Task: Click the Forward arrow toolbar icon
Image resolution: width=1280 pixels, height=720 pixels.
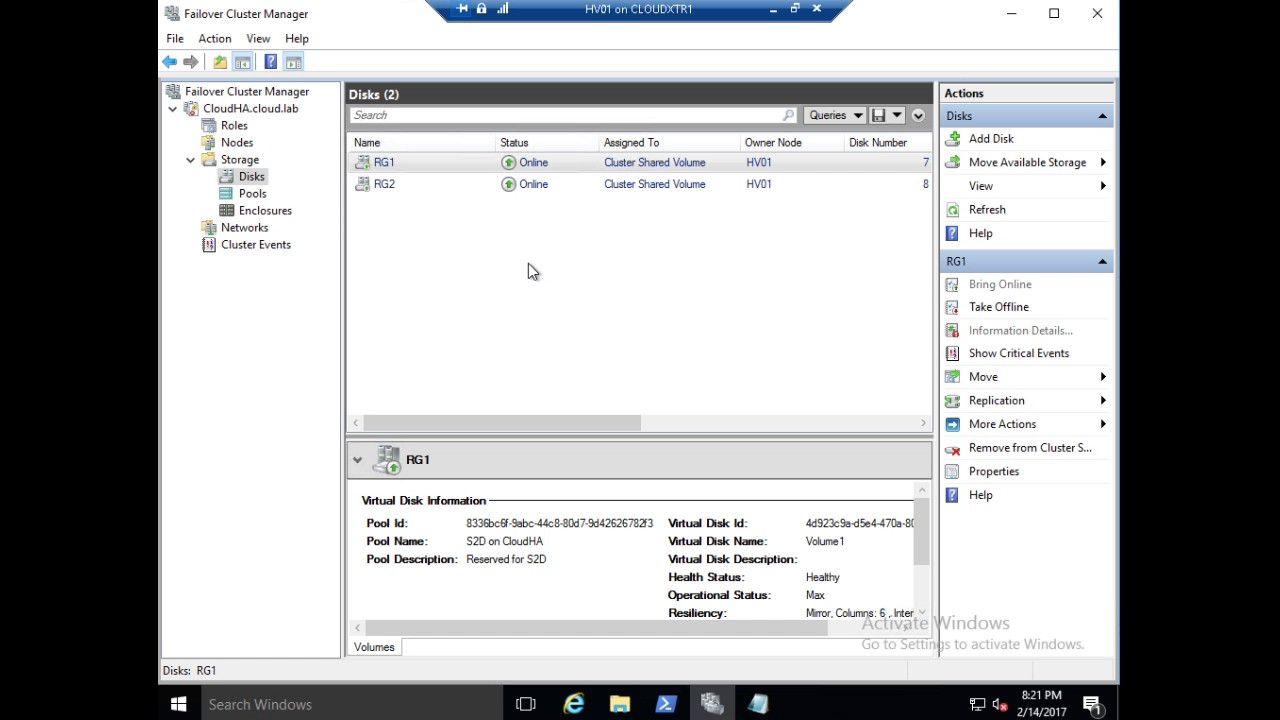Action: pyautogui.click(x=191, y=62)
